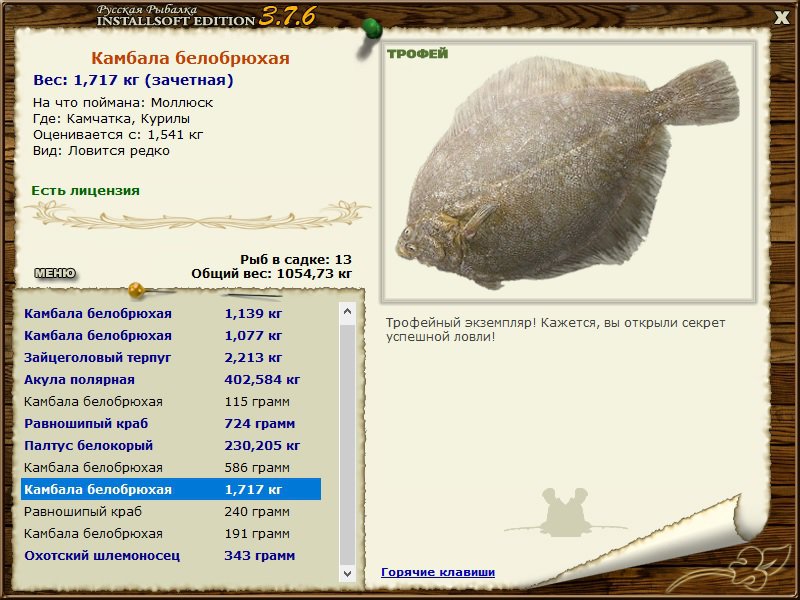Click the Камбала белобрюхая orange title
800x600 pixels.
(190, 58)
